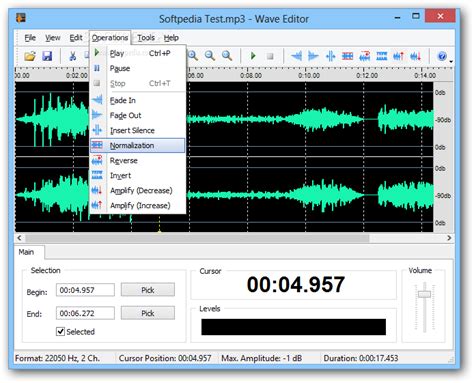Click the 0:08.00 mark on the time ruler
The width and height of the screenshot is (474, 383).
point(251,76)
